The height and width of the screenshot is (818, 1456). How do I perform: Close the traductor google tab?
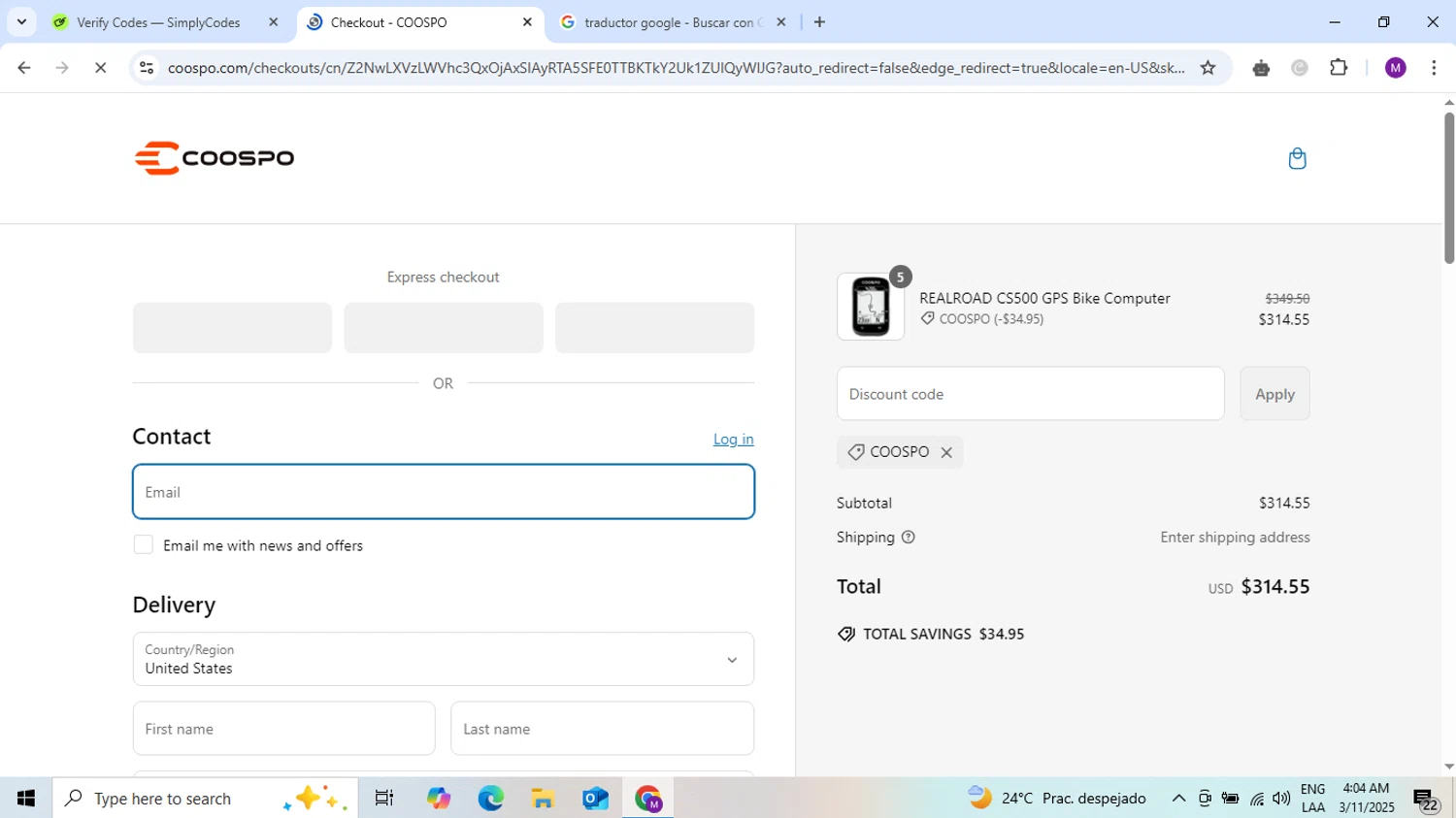pyautogui.click(x=781, y=21)
